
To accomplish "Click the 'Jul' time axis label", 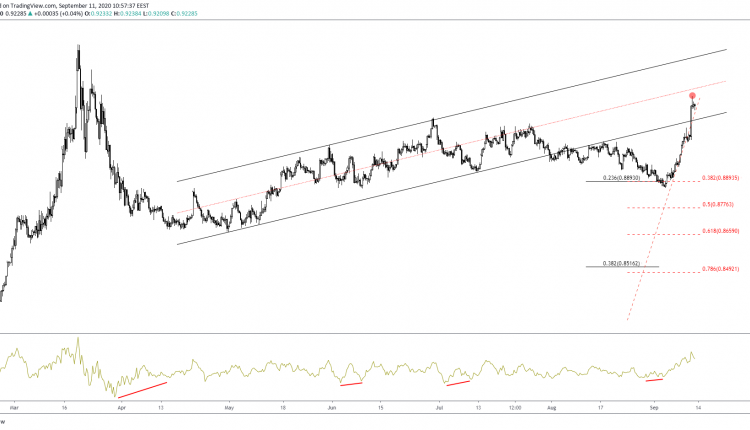I will (x=439, y=408).
